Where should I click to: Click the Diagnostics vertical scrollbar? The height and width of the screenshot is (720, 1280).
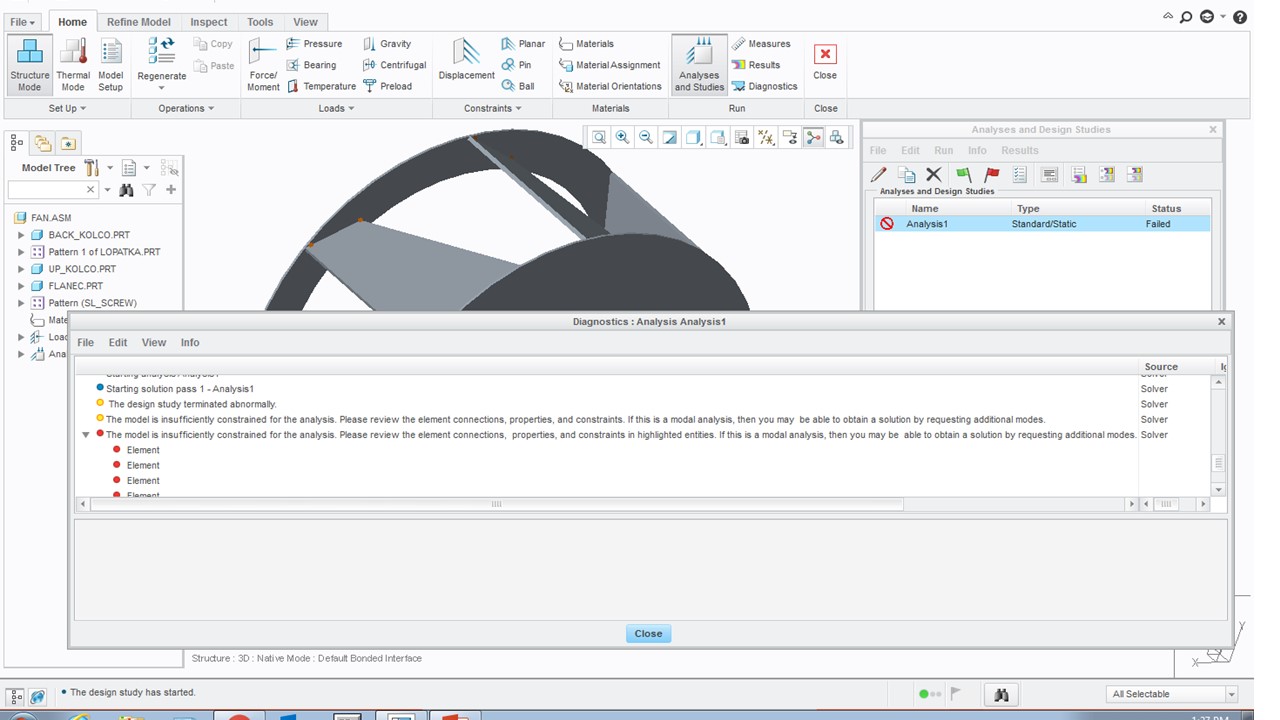tap(1218, 463)
